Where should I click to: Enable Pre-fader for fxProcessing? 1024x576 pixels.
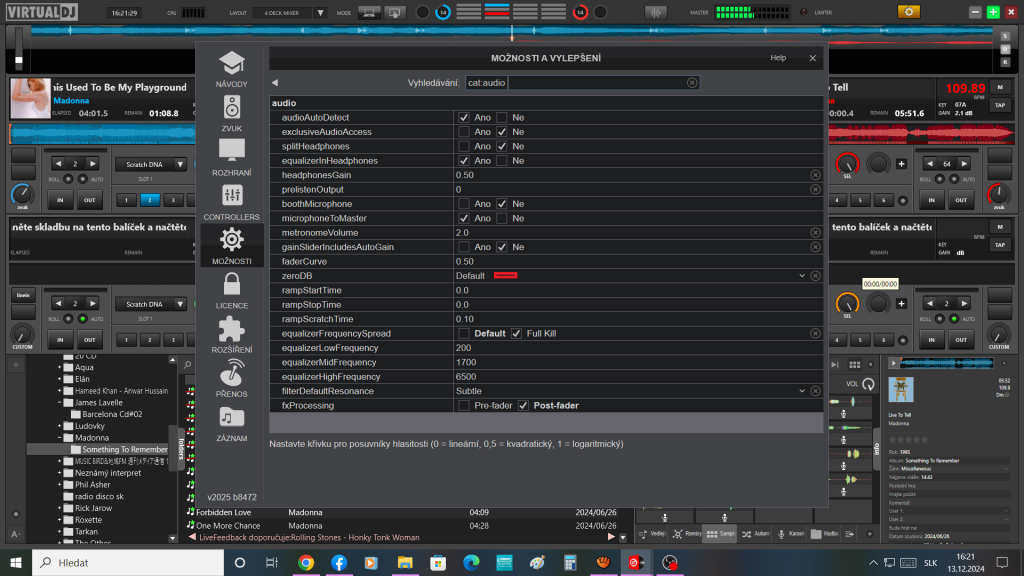464,406
